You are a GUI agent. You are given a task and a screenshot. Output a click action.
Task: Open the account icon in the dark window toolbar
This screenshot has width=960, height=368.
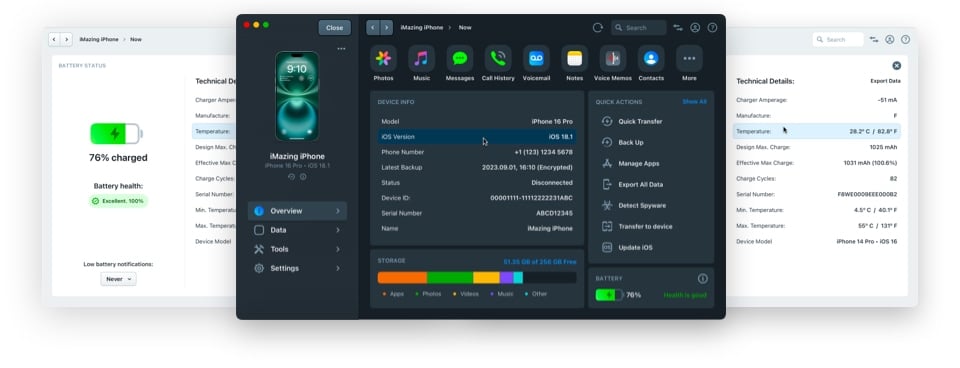coord(695,28)
